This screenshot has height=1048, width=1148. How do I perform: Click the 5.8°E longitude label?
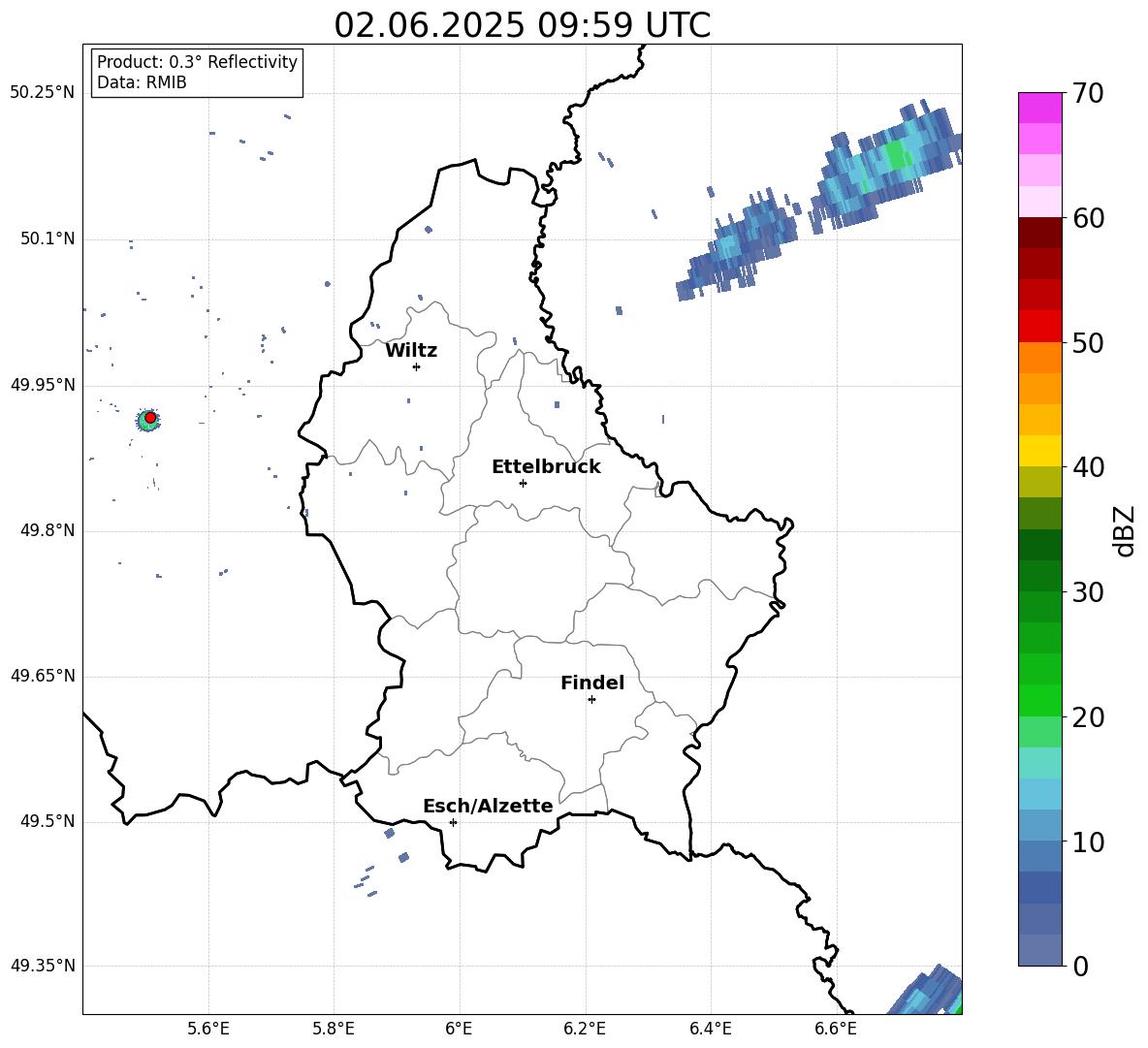(x=334, y=1029)
